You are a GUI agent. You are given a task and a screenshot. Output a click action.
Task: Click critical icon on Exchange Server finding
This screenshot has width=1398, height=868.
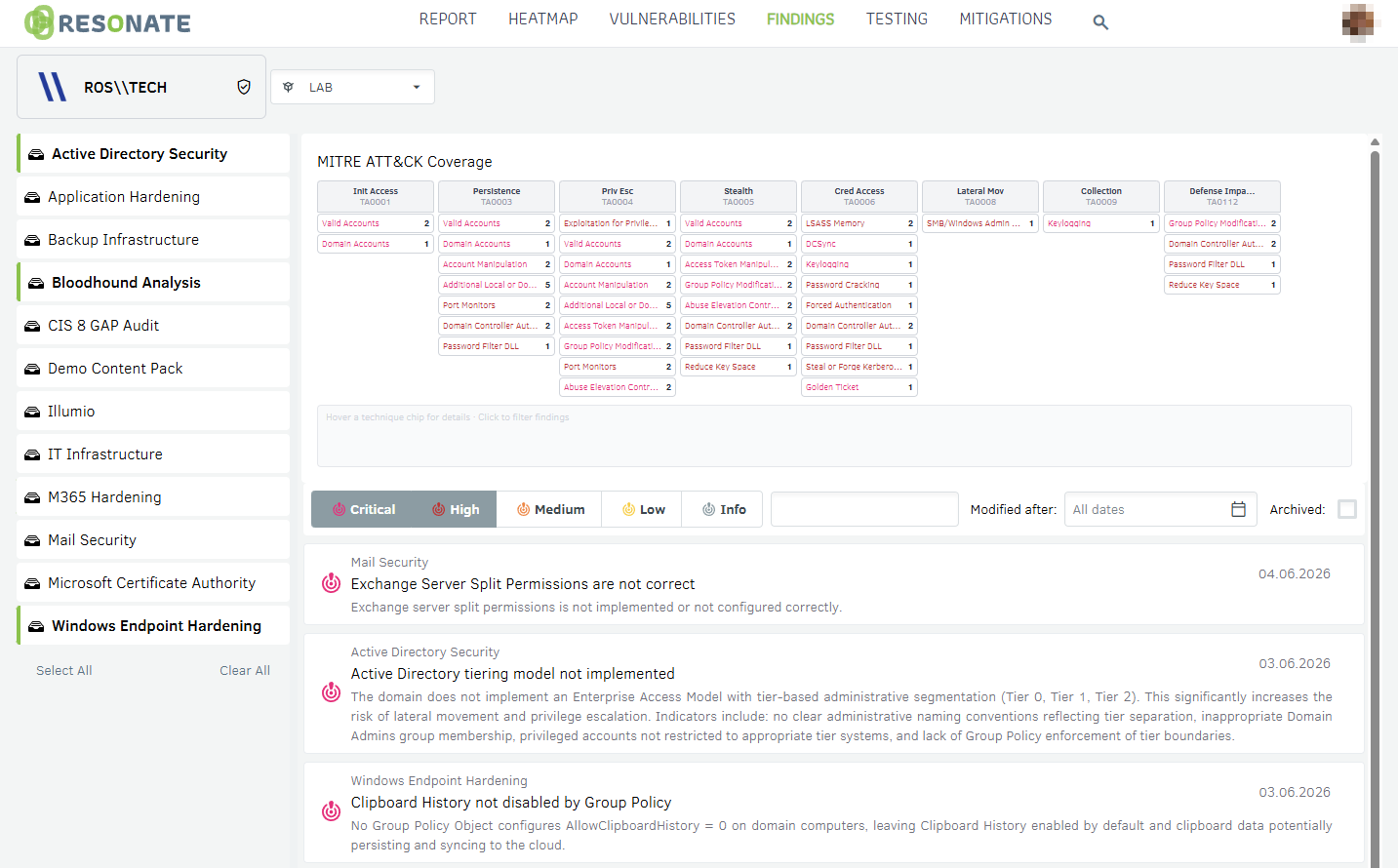coord(332,583)
